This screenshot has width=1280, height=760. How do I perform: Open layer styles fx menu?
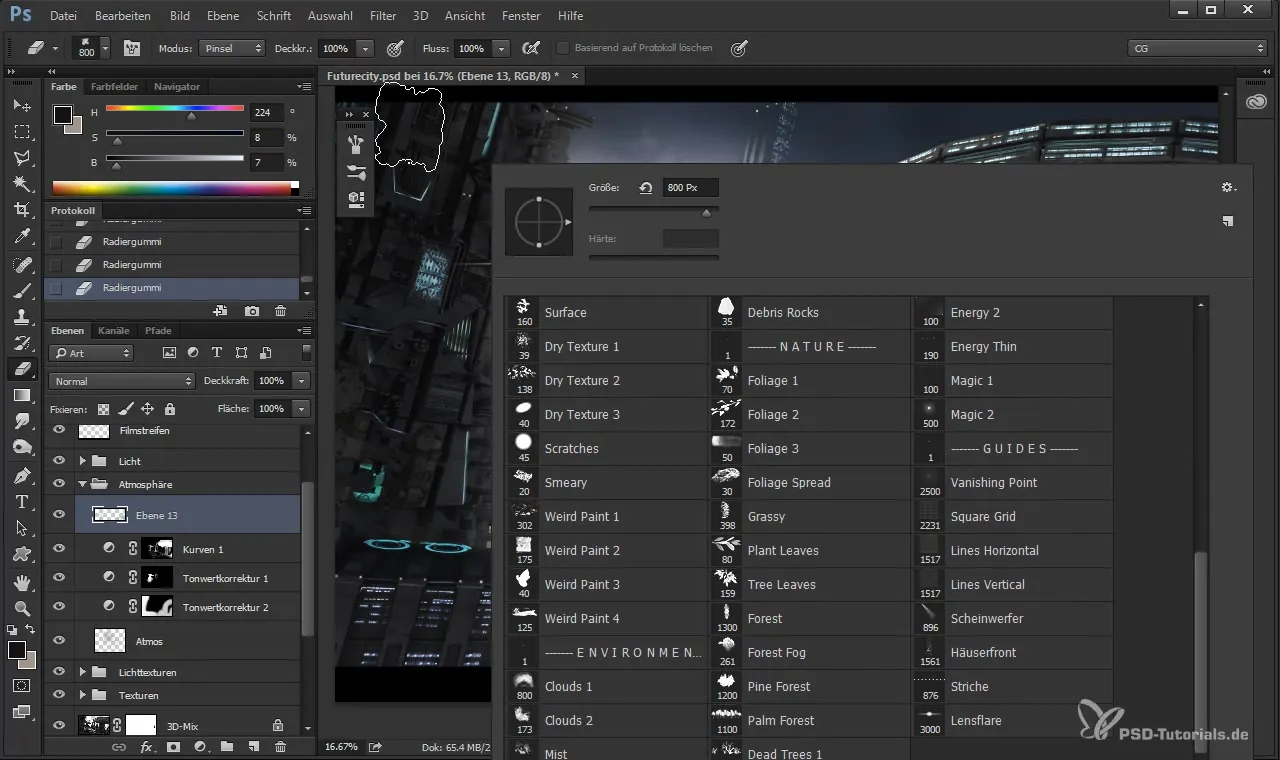(146, 746)
